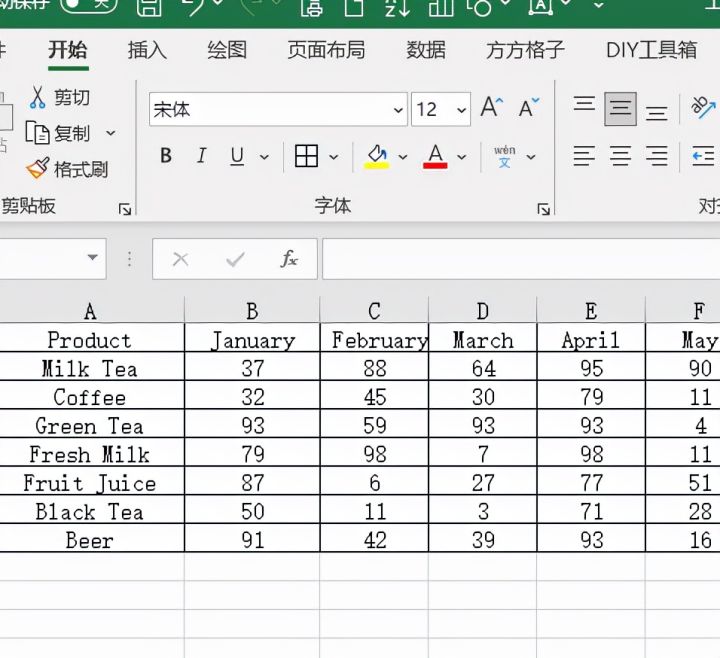Toggle italic formatting
The width and height of the screenshot is (720, 658).
[x=201, y=156]
